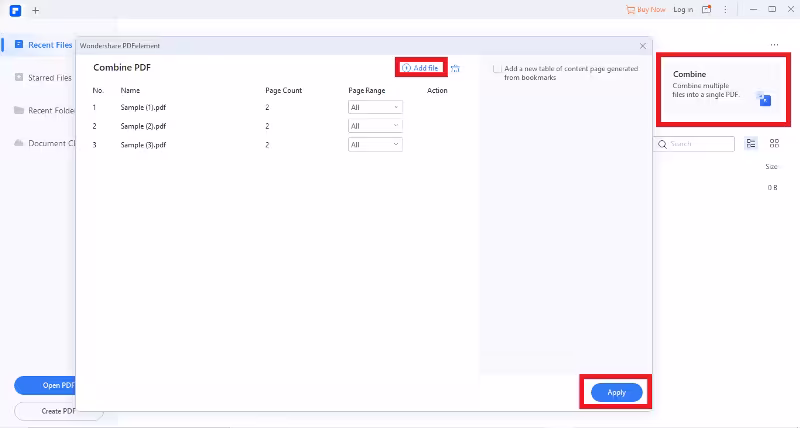Image resolution: width=800 pixels, height=428 pixels.
Task: Click the Search field in main window
Action: (x=694, y=144)
